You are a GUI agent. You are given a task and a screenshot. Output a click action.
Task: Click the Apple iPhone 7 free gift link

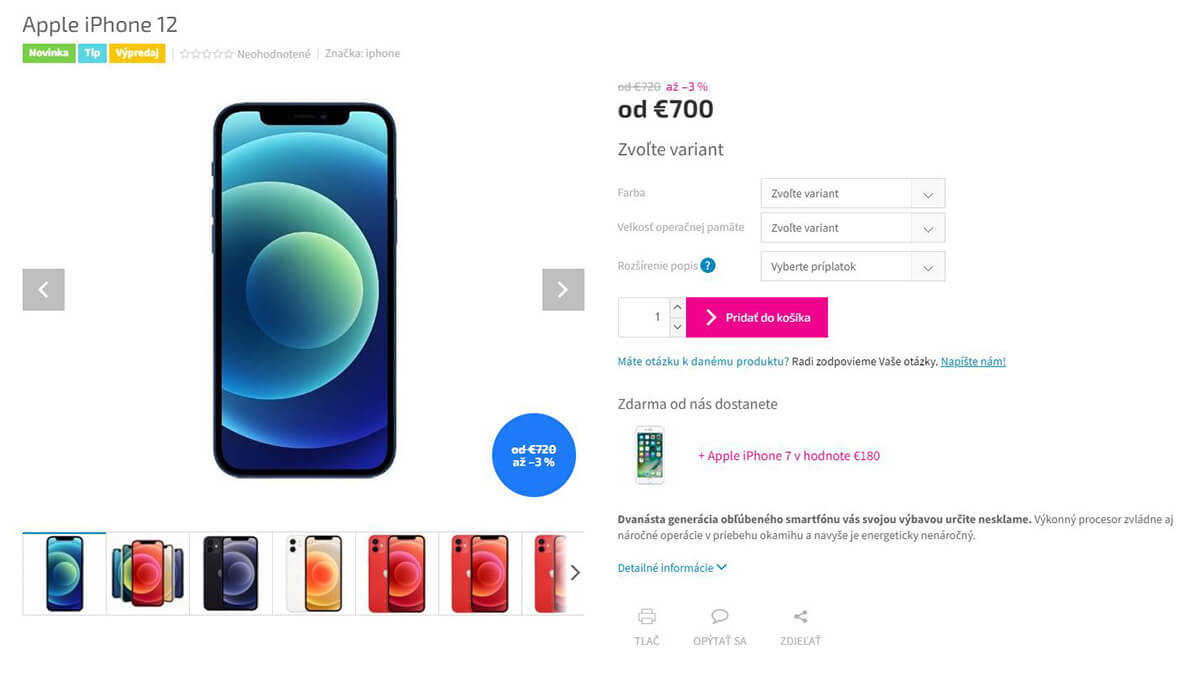789,456
